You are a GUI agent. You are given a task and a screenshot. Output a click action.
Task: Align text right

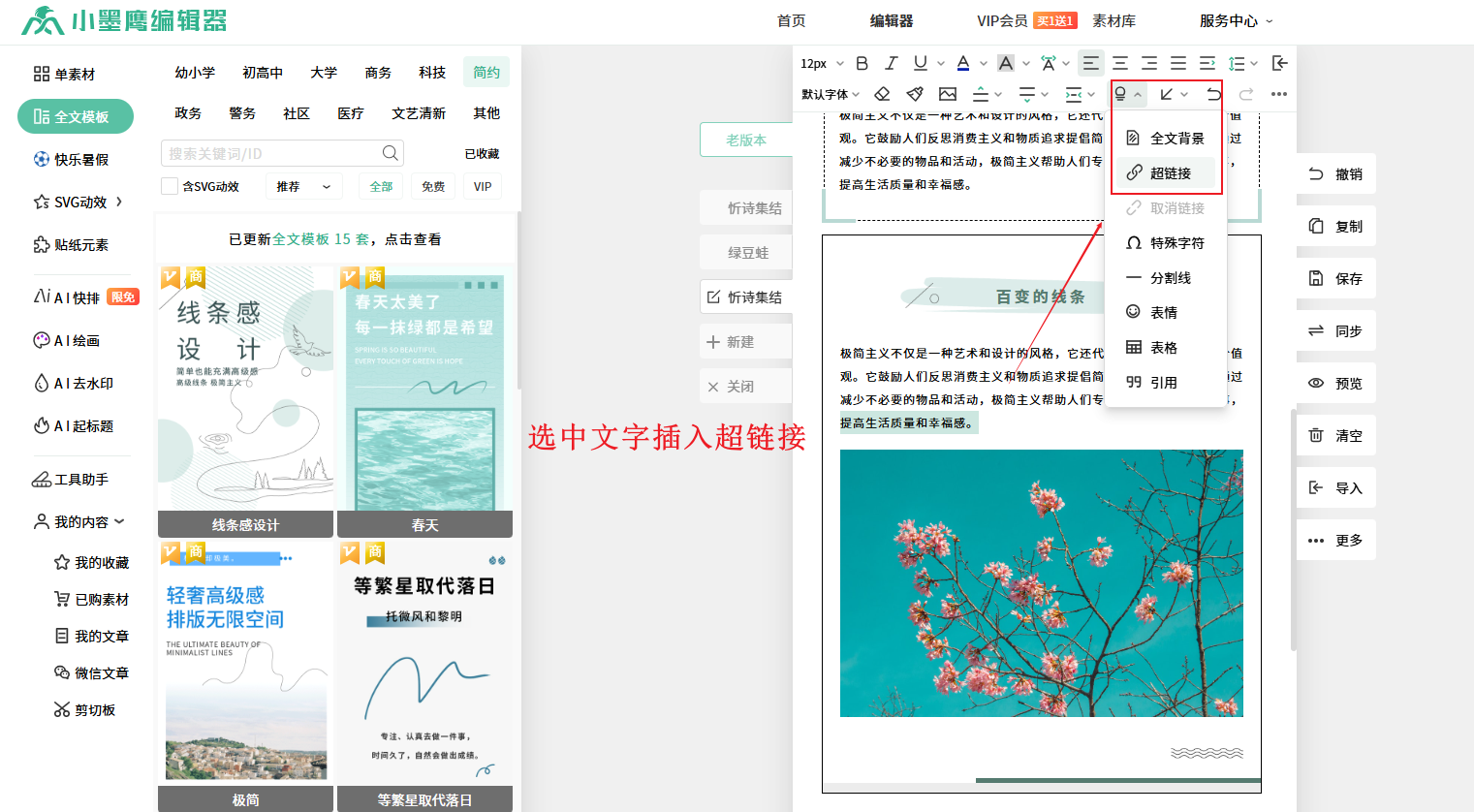coord(1149,63)
